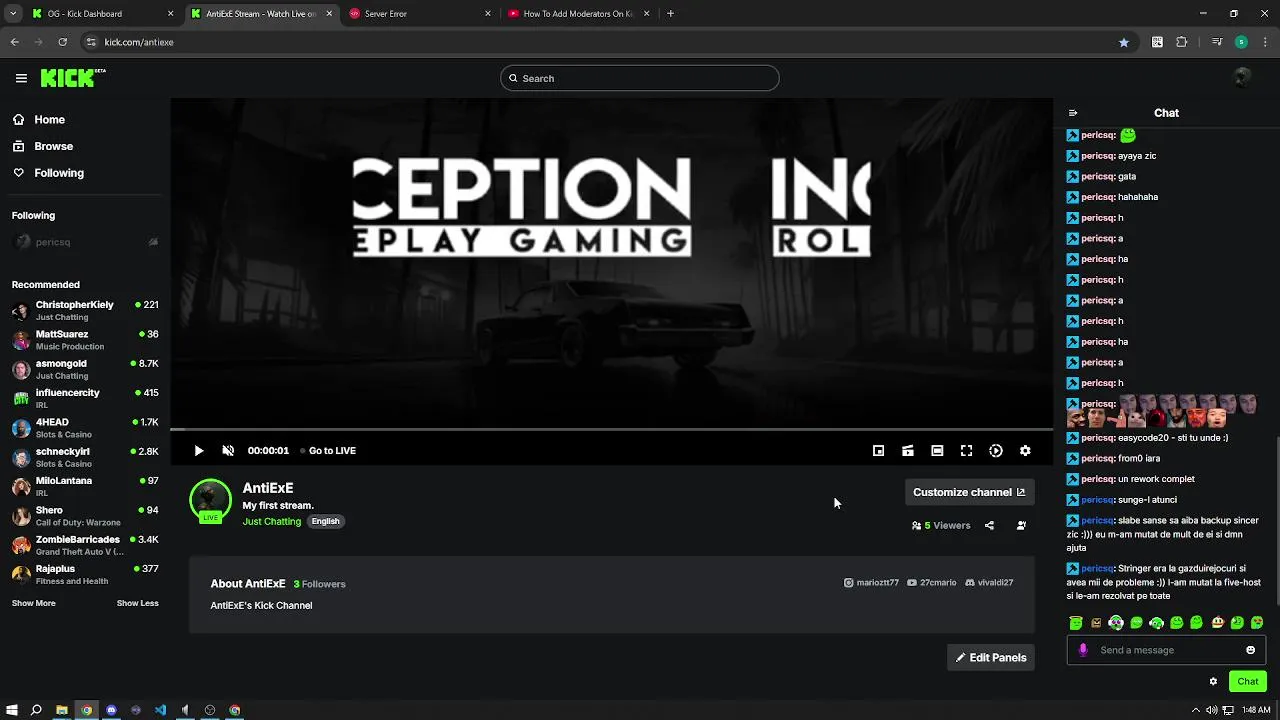Activate mini player picture-in-picture icon
The width and height of the screenshot is (1280, 720).
click(878, 451)
